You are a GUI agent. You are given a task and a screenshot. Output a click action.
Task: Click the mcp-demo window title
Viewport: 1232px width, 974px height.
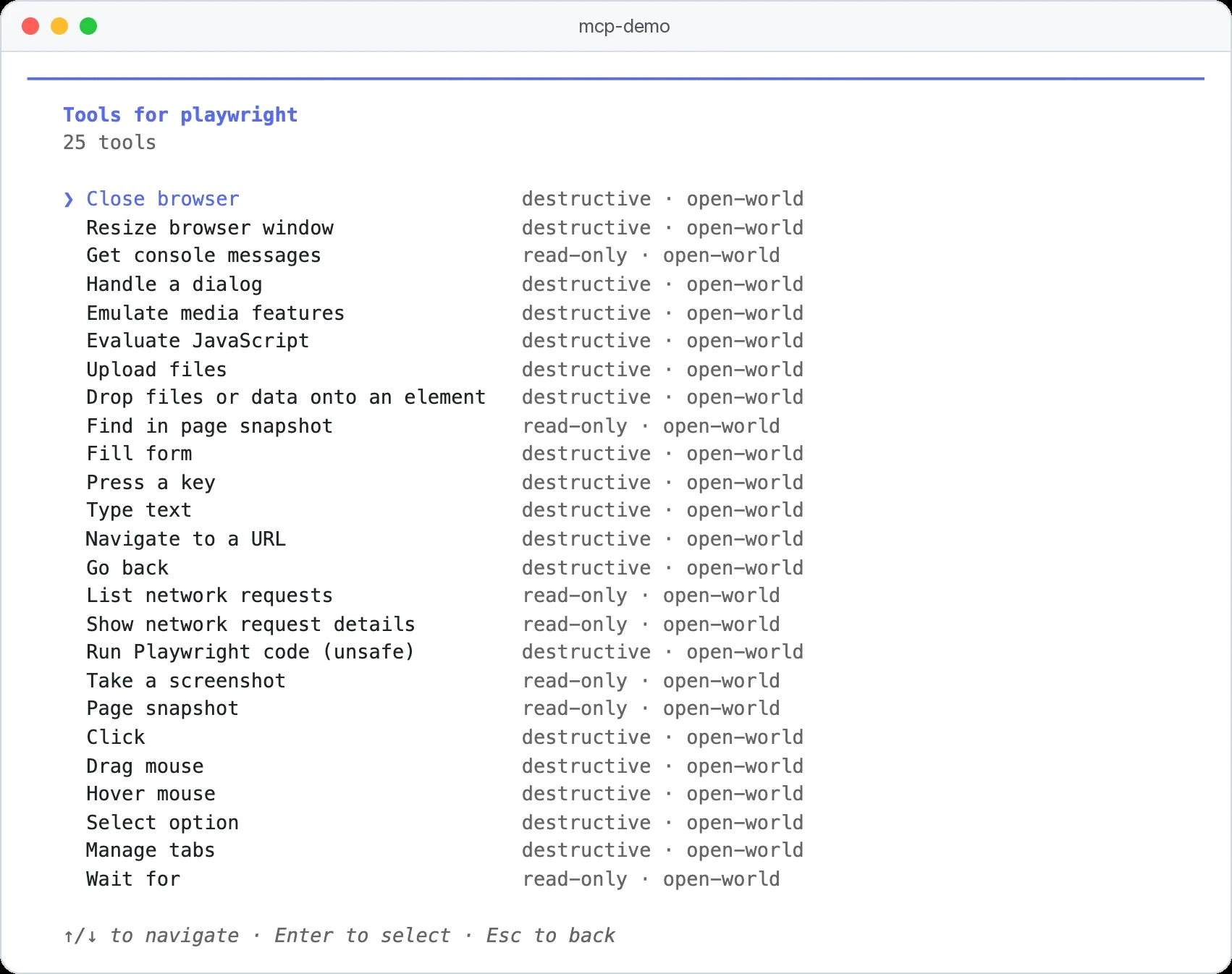(624, 27)
